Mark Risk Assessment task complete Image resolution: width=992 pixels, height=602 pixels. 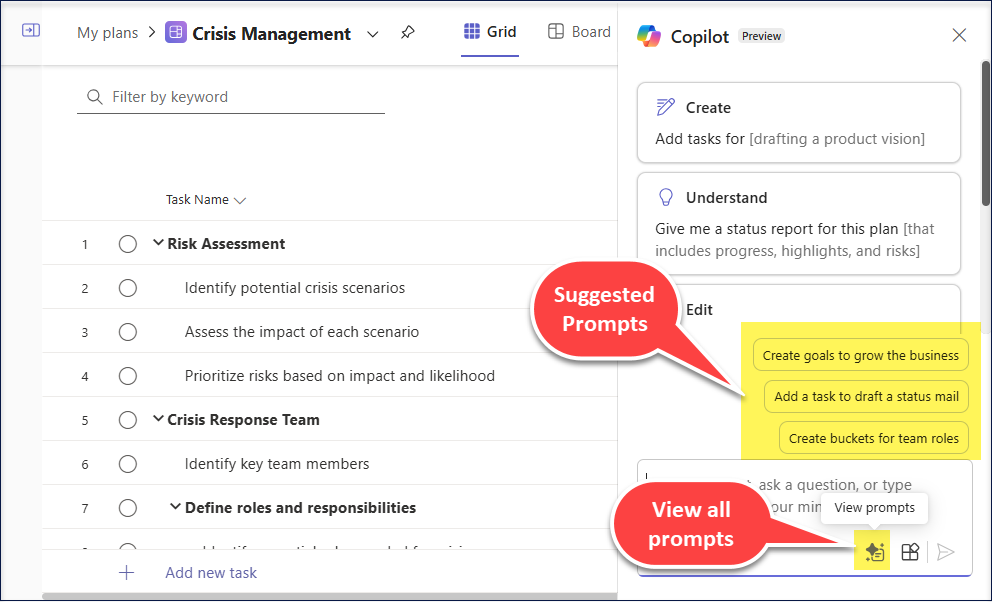click(127, 244)
